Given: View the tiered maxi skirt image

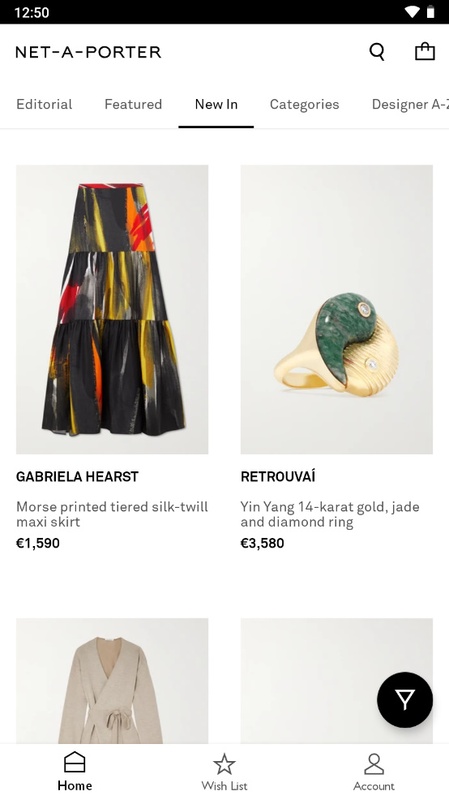Looking at the screenshot, I should [112, 309].
